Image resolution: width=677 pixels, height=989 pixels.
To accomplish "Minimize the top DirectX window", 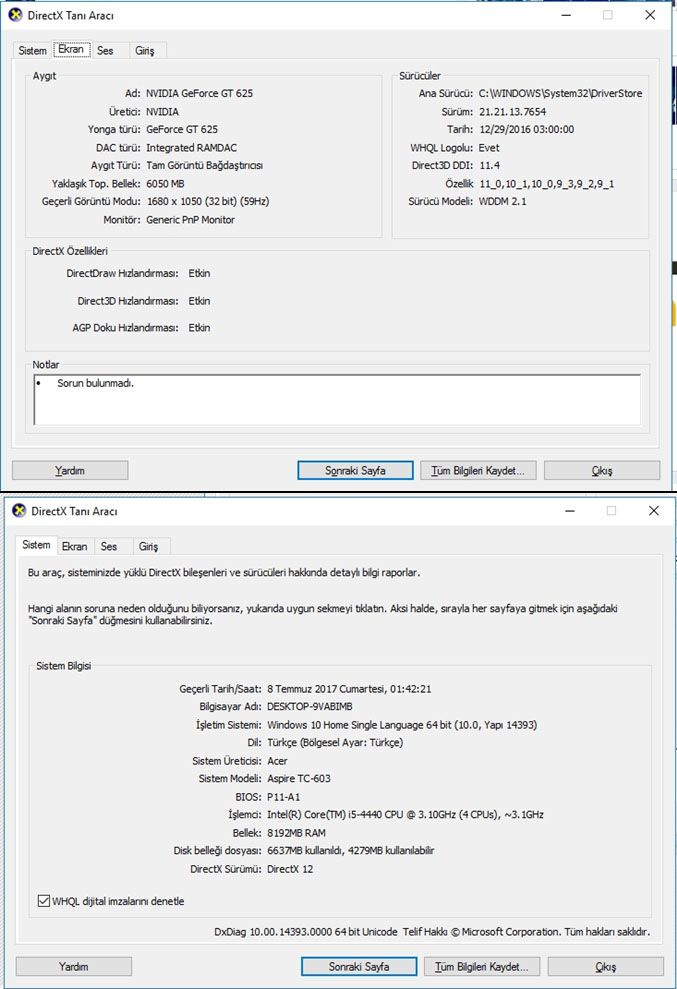I will (566, 15).
